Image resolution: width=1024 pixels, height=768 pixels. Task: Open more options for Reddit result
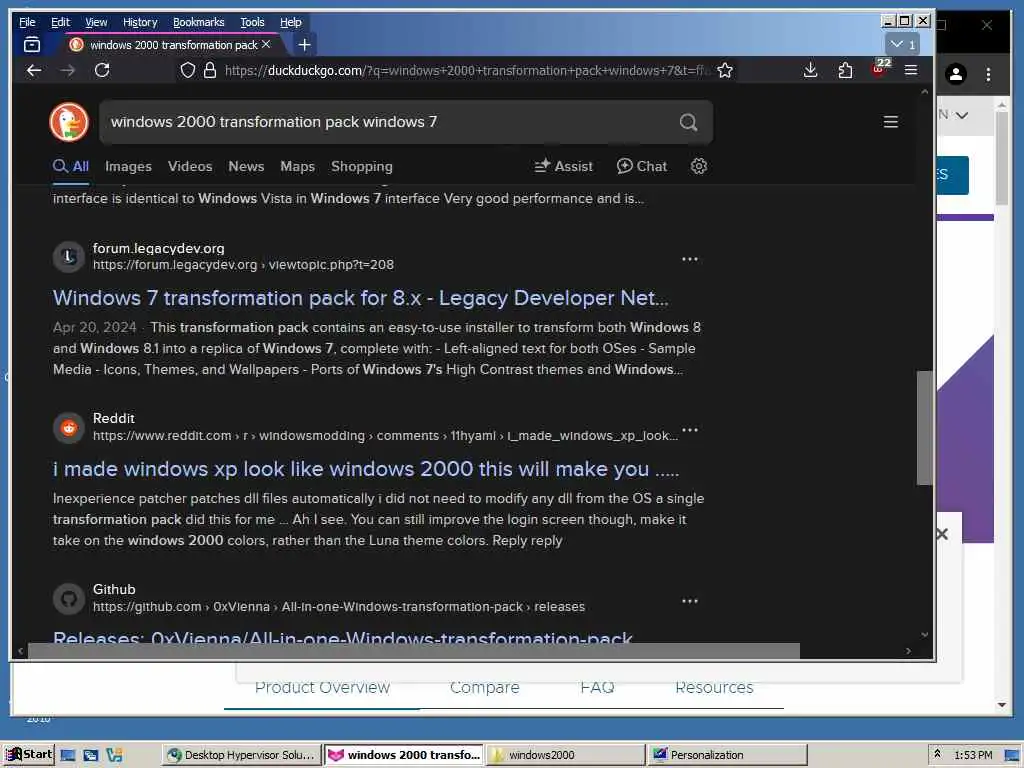pyautogui.click(x=690, y=430)
